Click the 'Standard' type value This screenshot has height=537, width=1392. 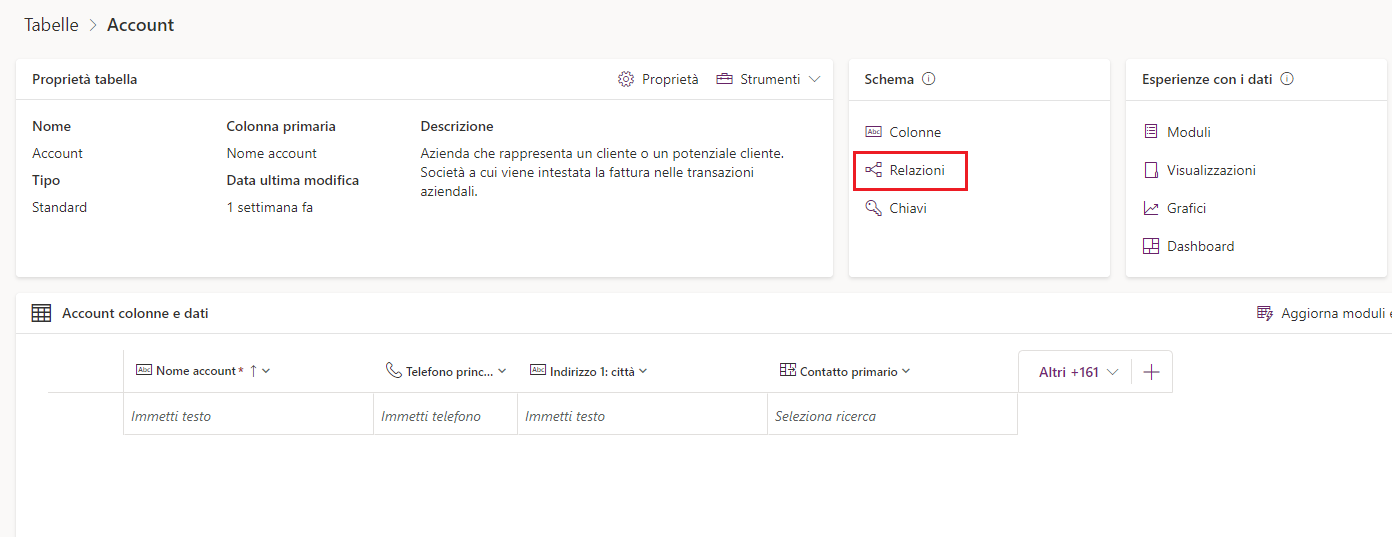tap(59, 207)
